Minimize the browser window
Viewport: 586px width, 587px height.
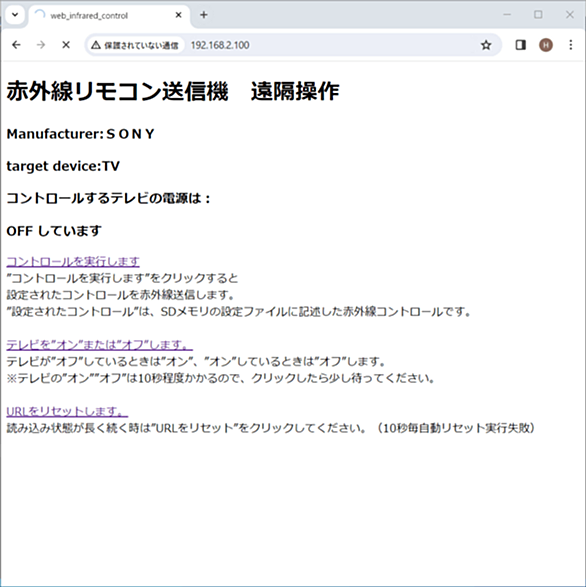tap(507, 15)
